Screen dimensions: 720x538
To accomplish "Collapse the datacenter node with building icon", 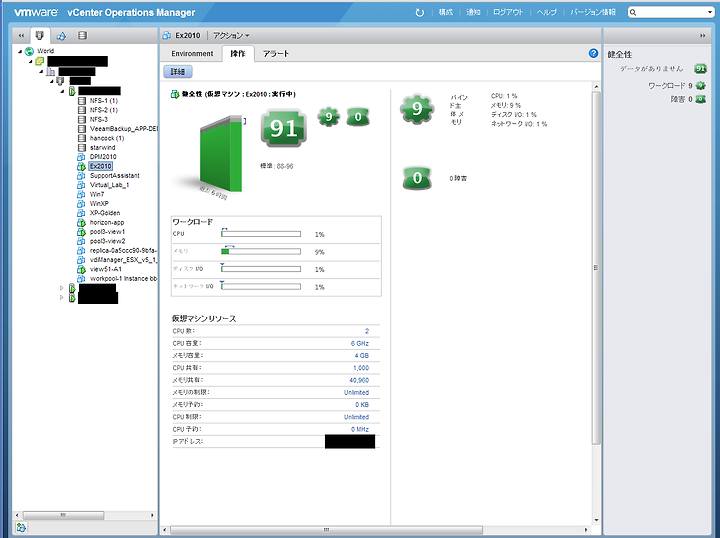I will click(41, 72).
